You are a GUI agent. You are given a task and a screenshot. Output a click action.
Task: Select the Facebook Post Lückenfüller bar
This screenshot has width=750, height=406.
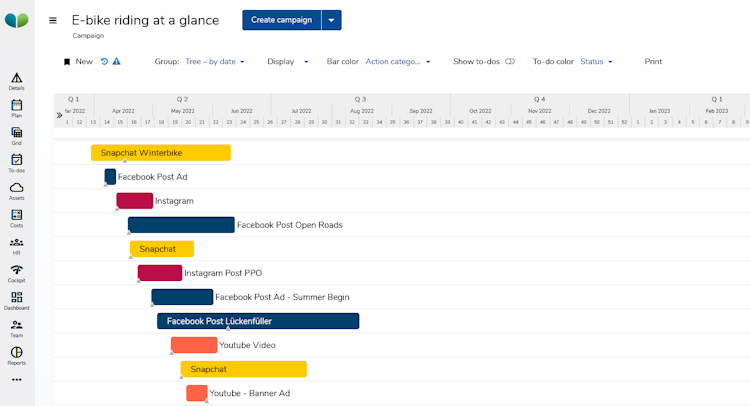258,321
